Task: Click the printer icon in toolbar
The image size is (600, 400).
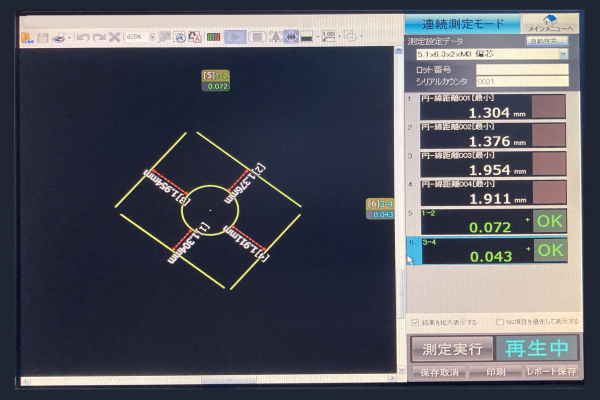Action: point(59,38)
